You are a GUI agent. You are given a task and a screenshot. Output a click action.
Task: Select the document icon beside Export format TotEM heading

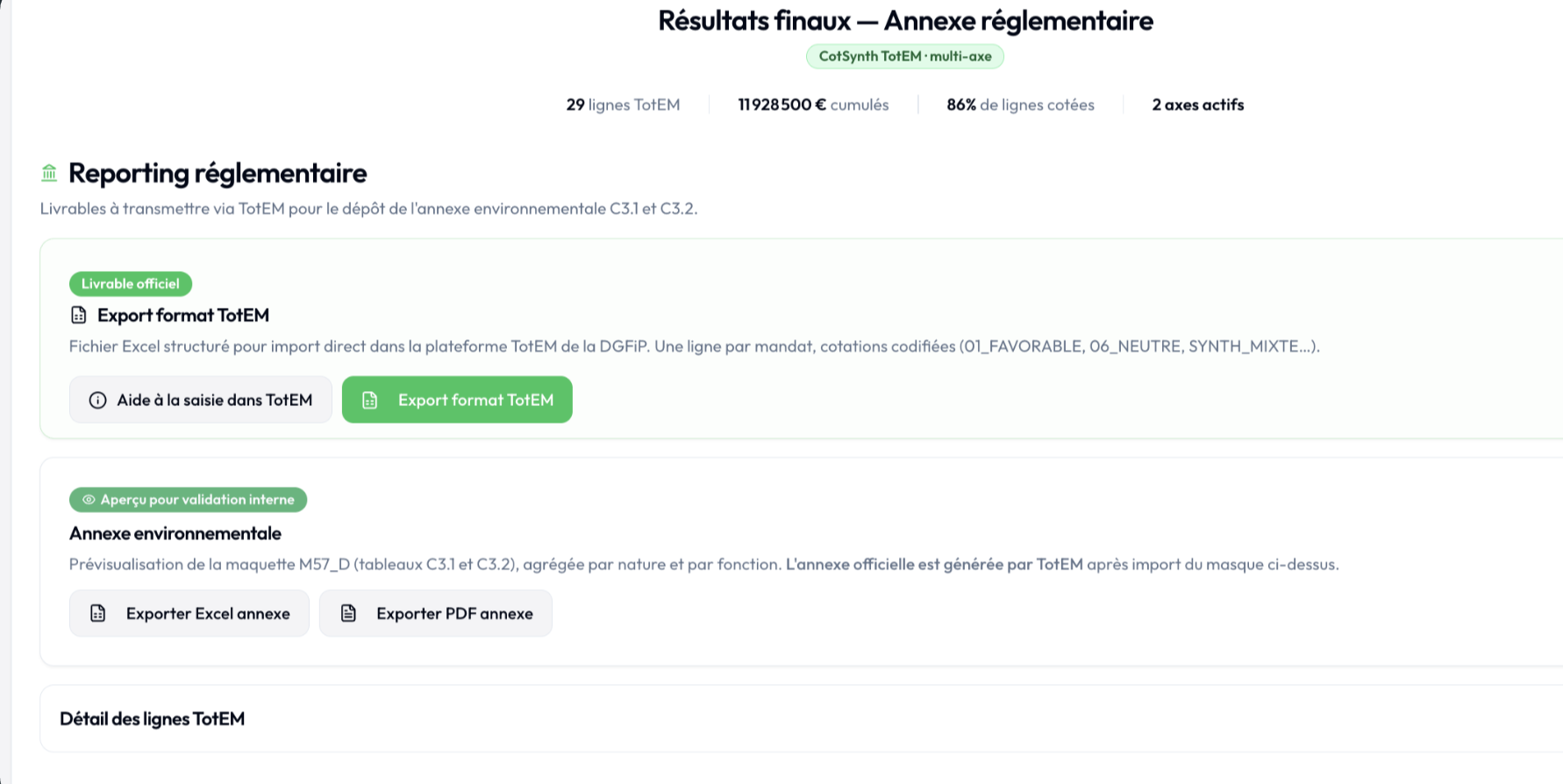point(80,315)
